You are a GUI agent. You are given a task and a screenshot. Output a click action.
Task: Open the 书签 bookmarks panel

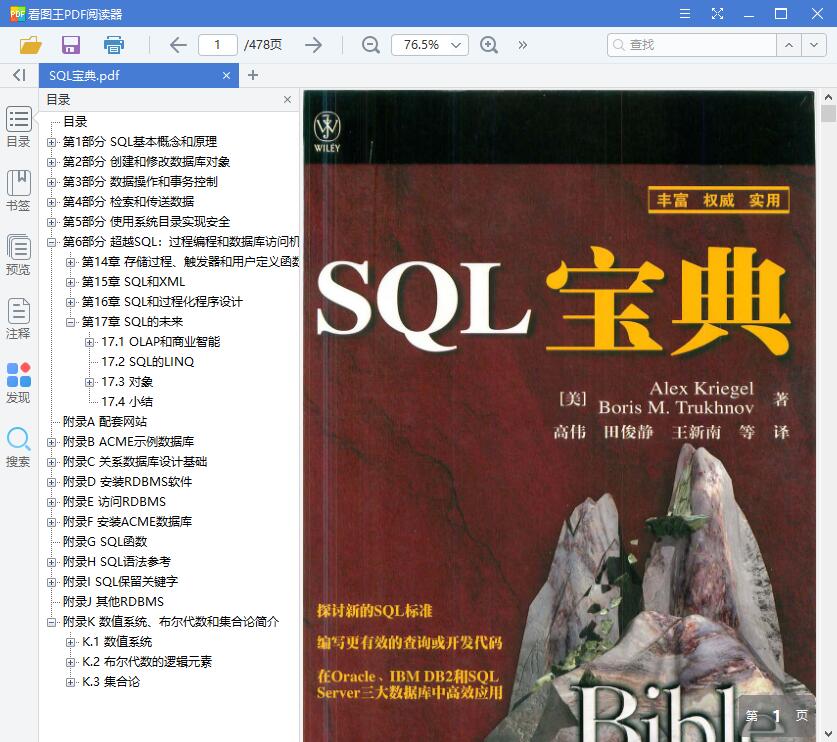pyautogui.click(x=18, y=191)
